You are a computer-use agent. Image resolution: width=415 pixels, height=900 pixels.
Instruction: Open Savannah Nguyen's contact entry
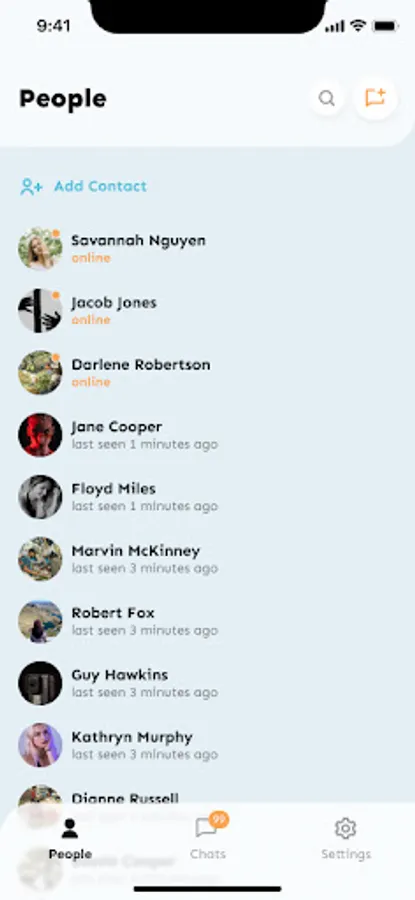coord(207,249)
